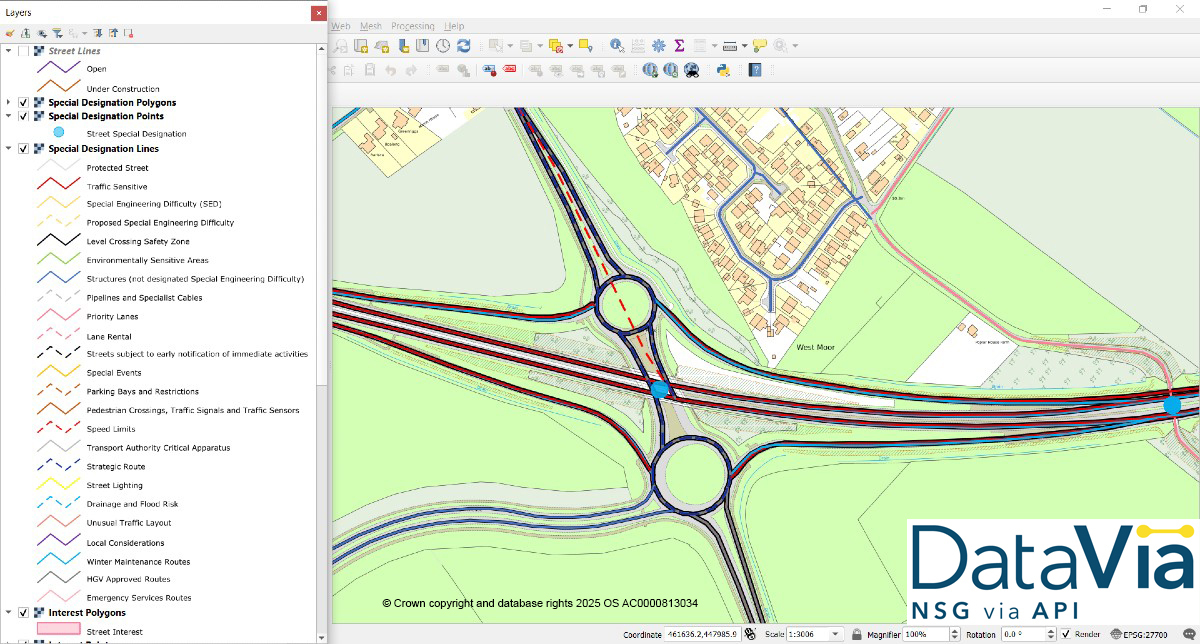Image resolution: width=1200 pixels, height=644 pixels.
Task: Open the Web menu
Action: pyautogui.click(x=340, y=25)
